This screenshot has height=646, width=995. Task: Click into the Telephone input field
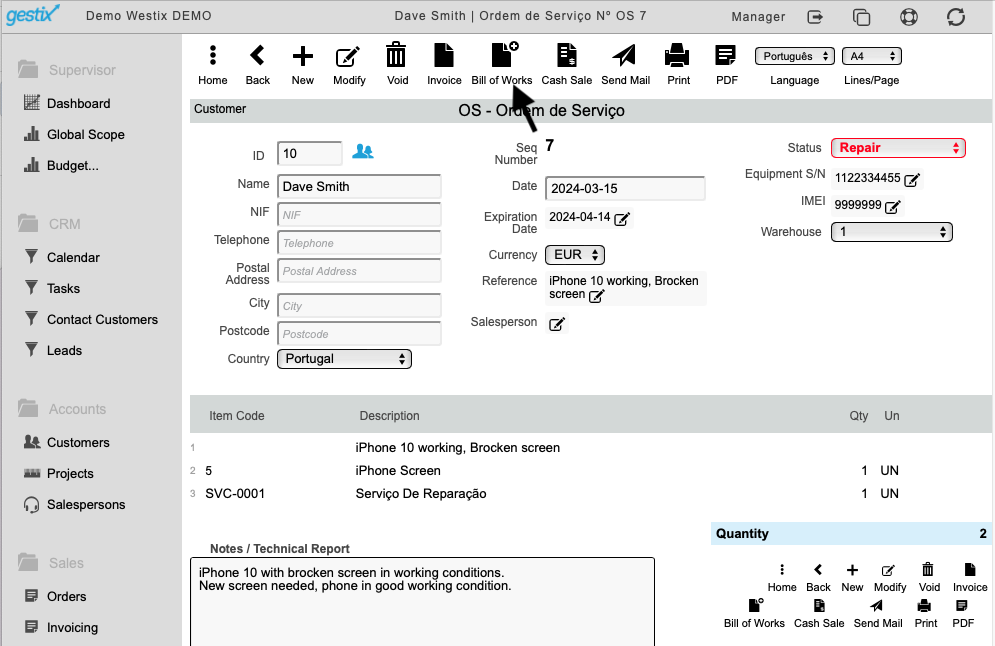point(359,243)
